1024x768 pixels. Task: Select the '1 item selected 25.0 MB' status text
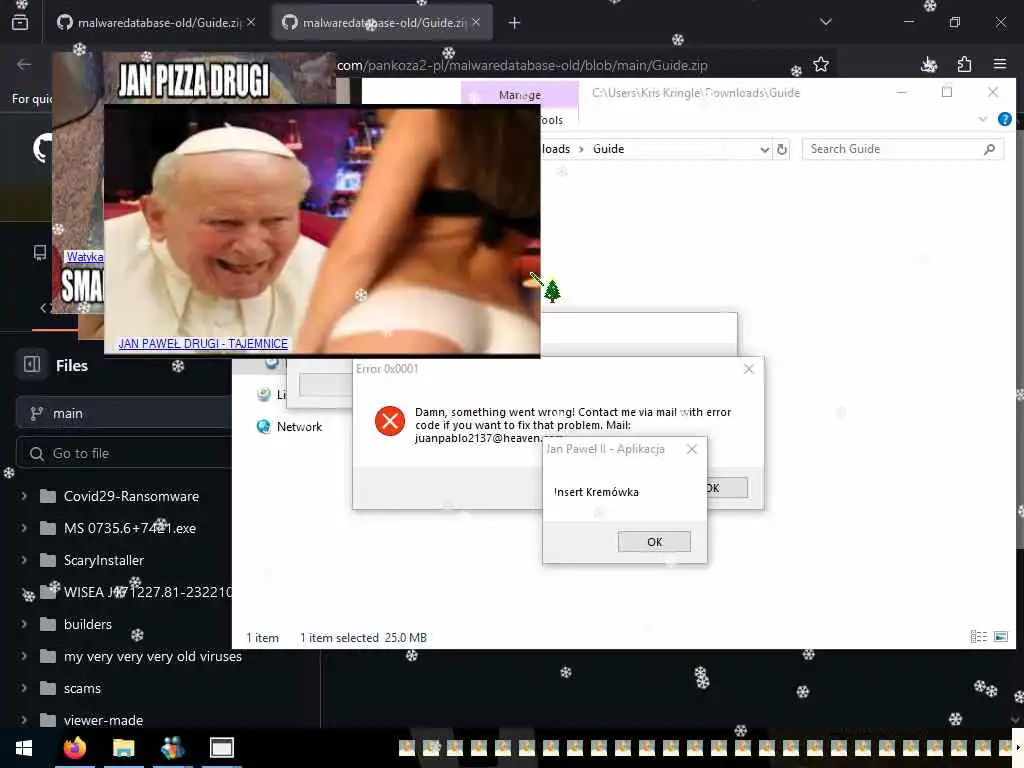363,638
